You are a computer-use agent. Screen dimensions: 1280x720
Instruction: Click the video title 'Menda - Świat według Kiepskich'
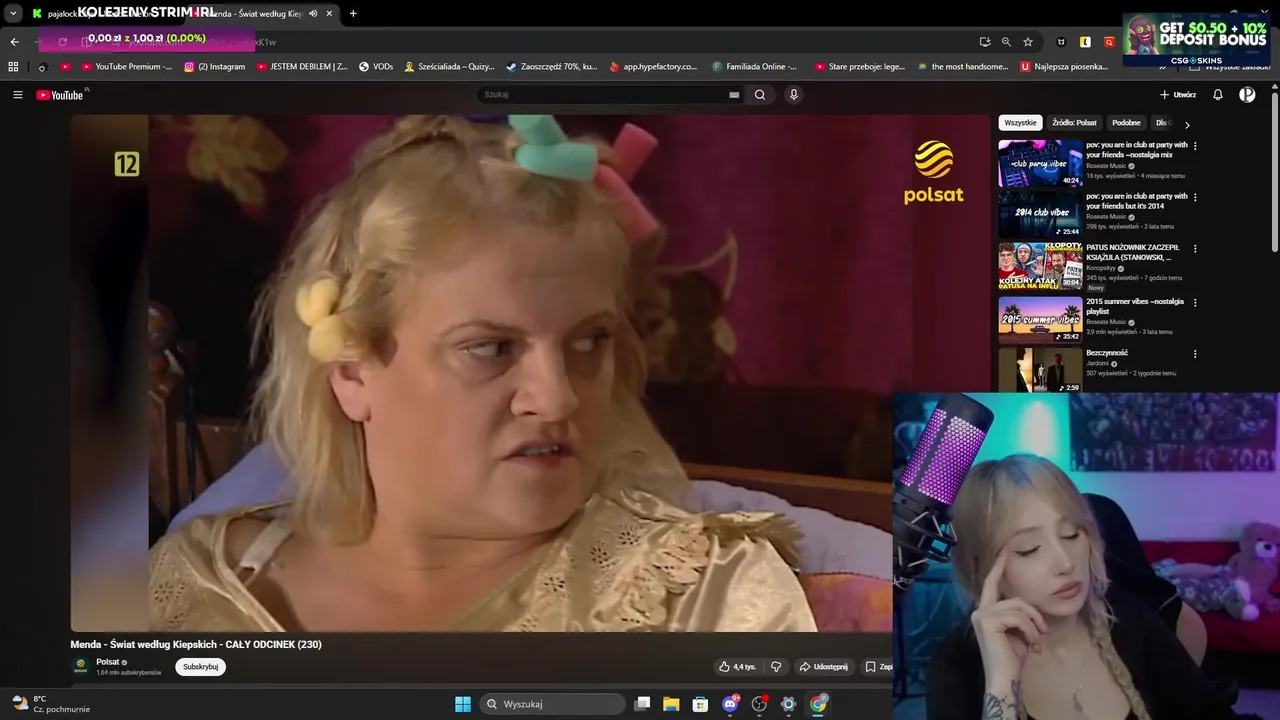tap(196, 645)
